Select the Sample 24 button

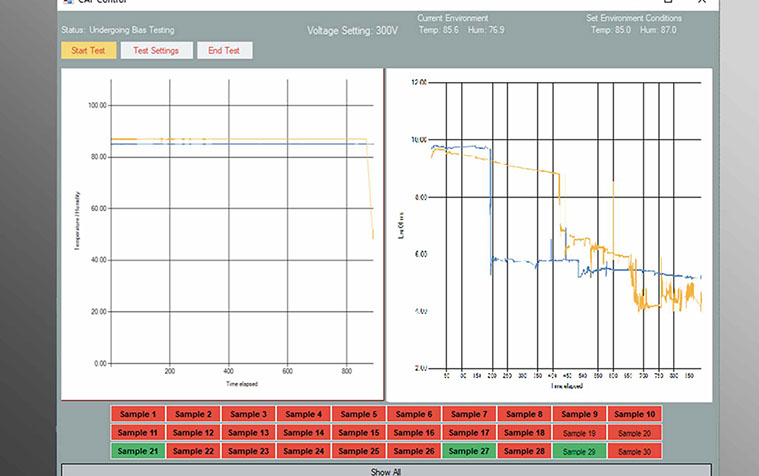click(x=304, y=451)
